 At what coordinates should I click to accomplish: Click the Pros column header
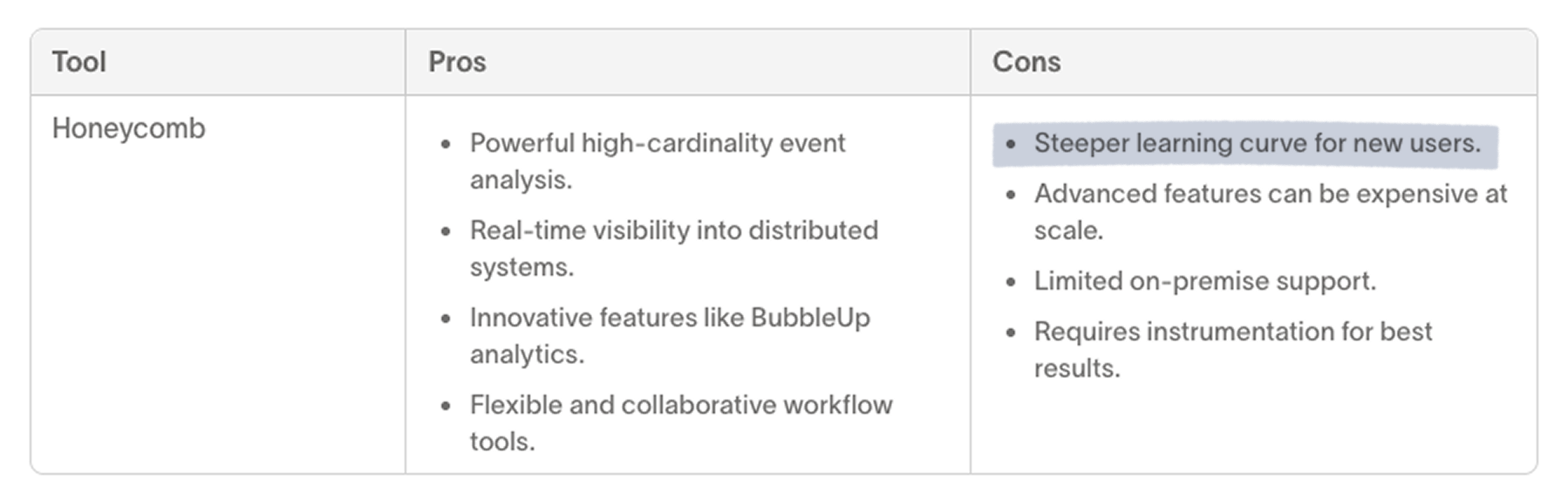(x=457, y=62)
